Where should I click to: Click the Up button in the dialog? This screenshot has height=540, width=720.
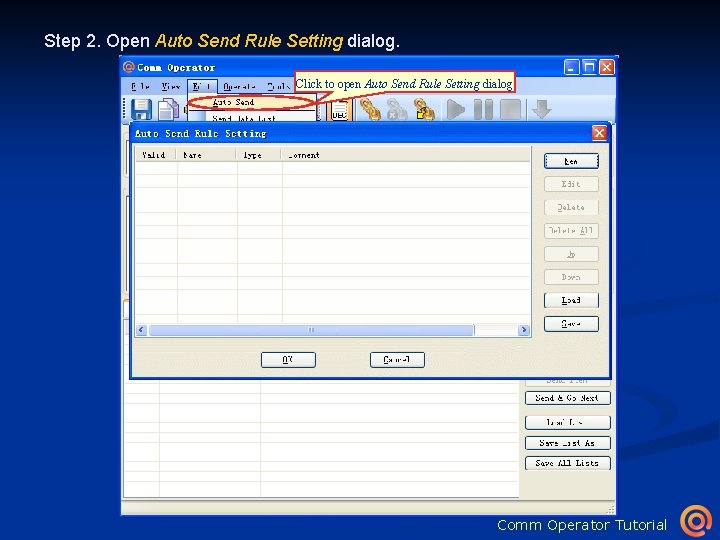pos(571,254)
